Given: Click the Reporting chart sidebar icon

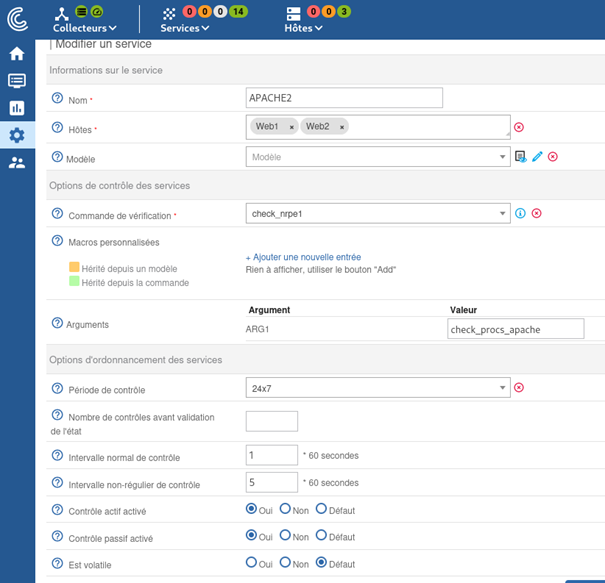Looking at the screenshot, I should (17, 108).
